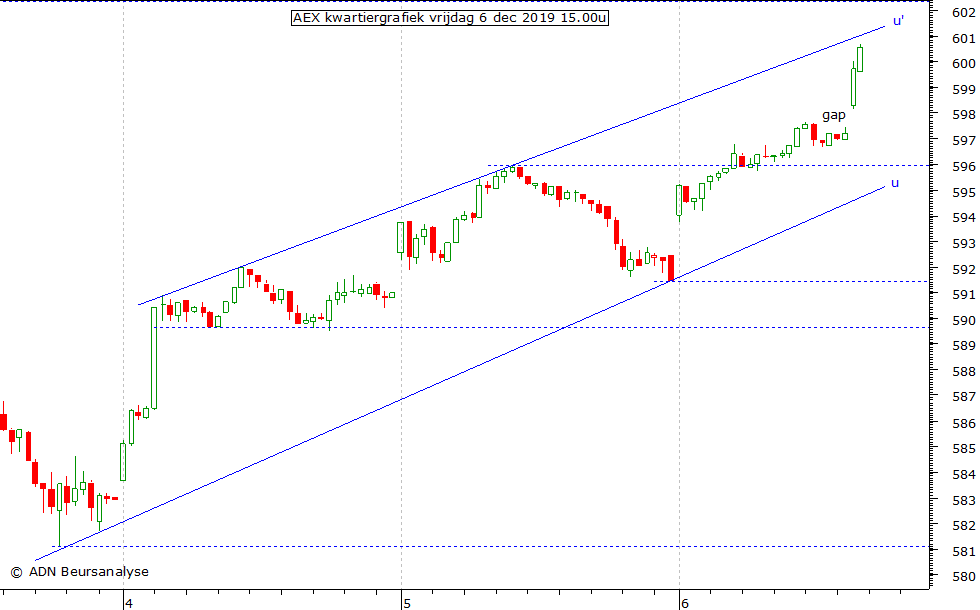Click the last green candle near 600.5
Image resolution: width=980 pixels, height=610 pixels.
point(860,58)
